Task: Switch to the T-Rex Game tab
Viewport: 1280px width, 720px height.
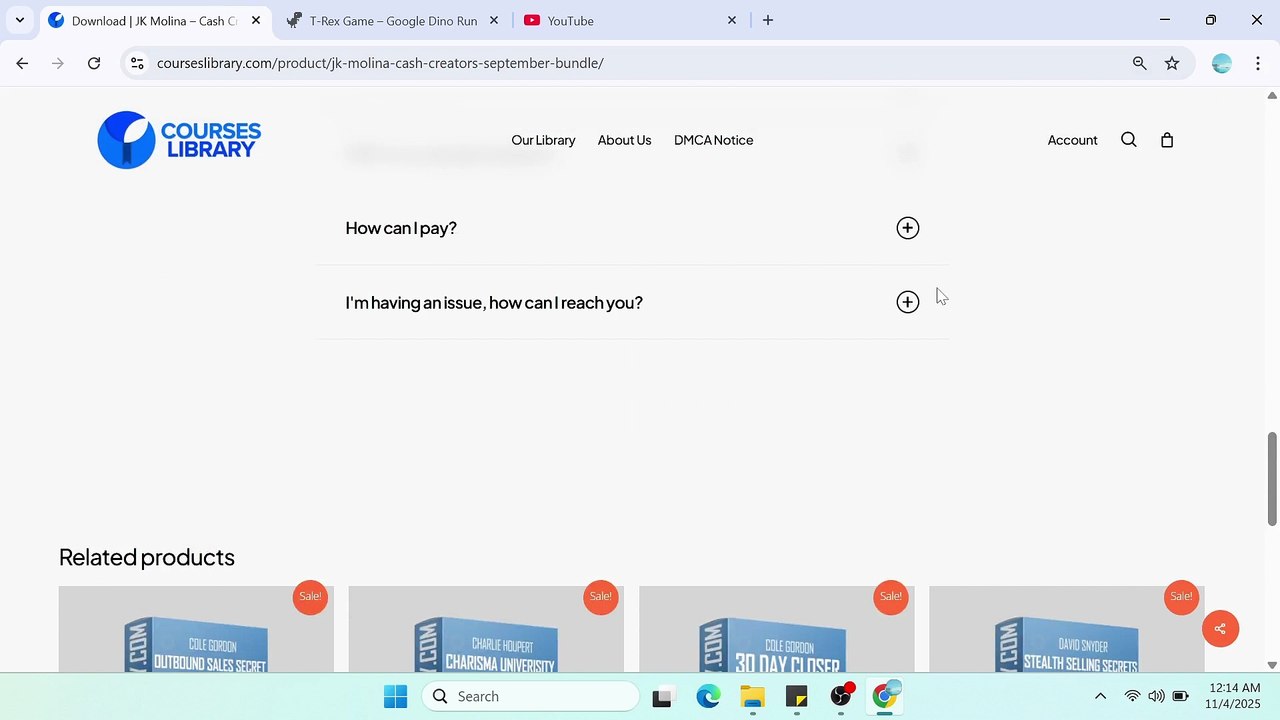Action: click(392, 20)
